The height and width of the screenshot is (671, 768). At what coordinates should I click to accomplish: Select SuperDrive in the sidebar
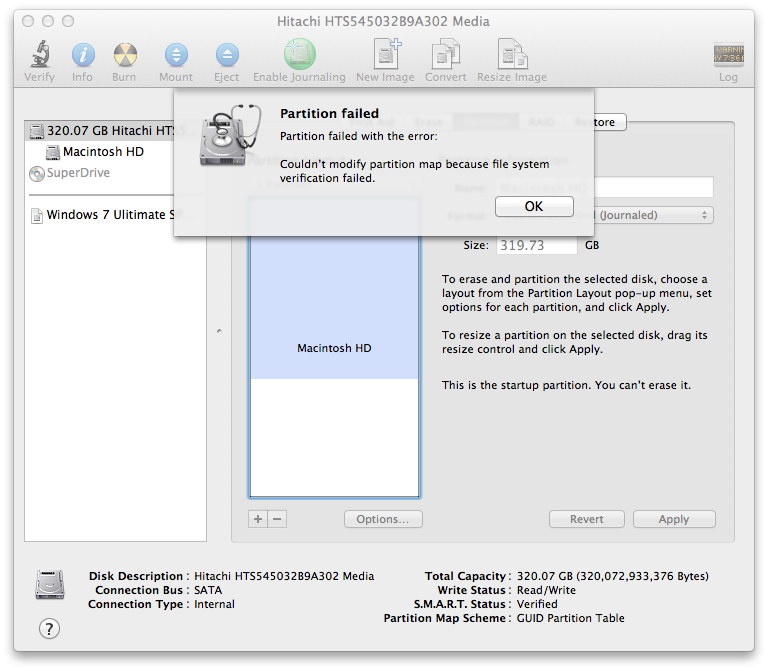70,173
